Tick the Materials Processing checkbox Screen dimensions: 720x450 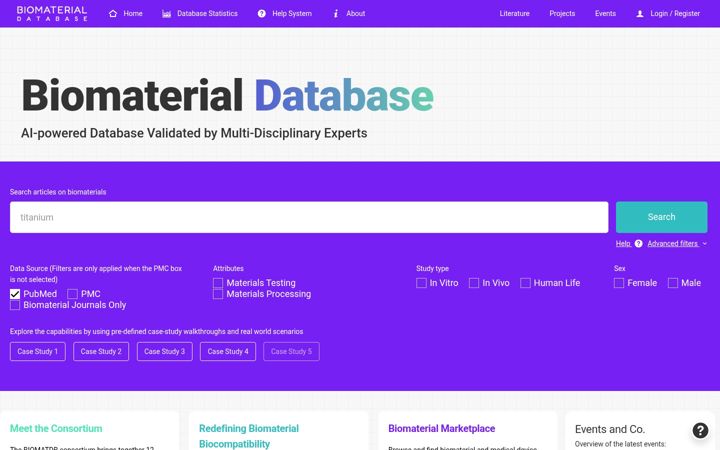[218, 294]
